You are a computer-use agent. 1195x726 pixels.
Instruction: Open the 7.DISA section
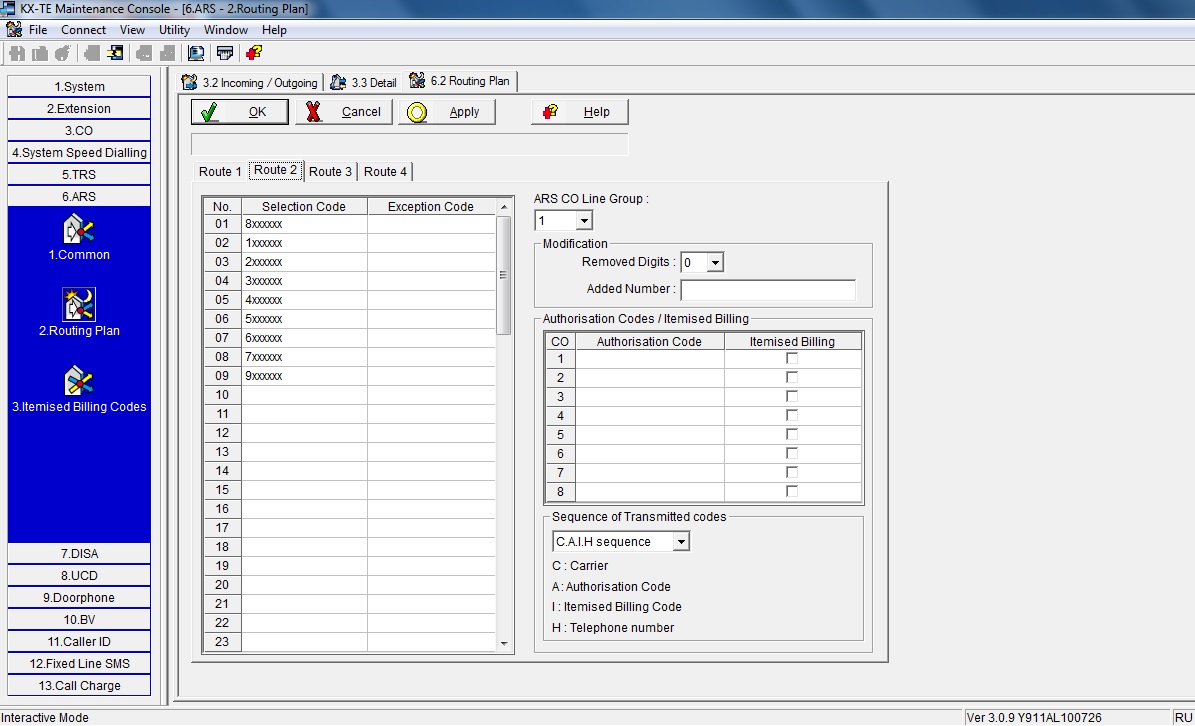pos(79,553)
